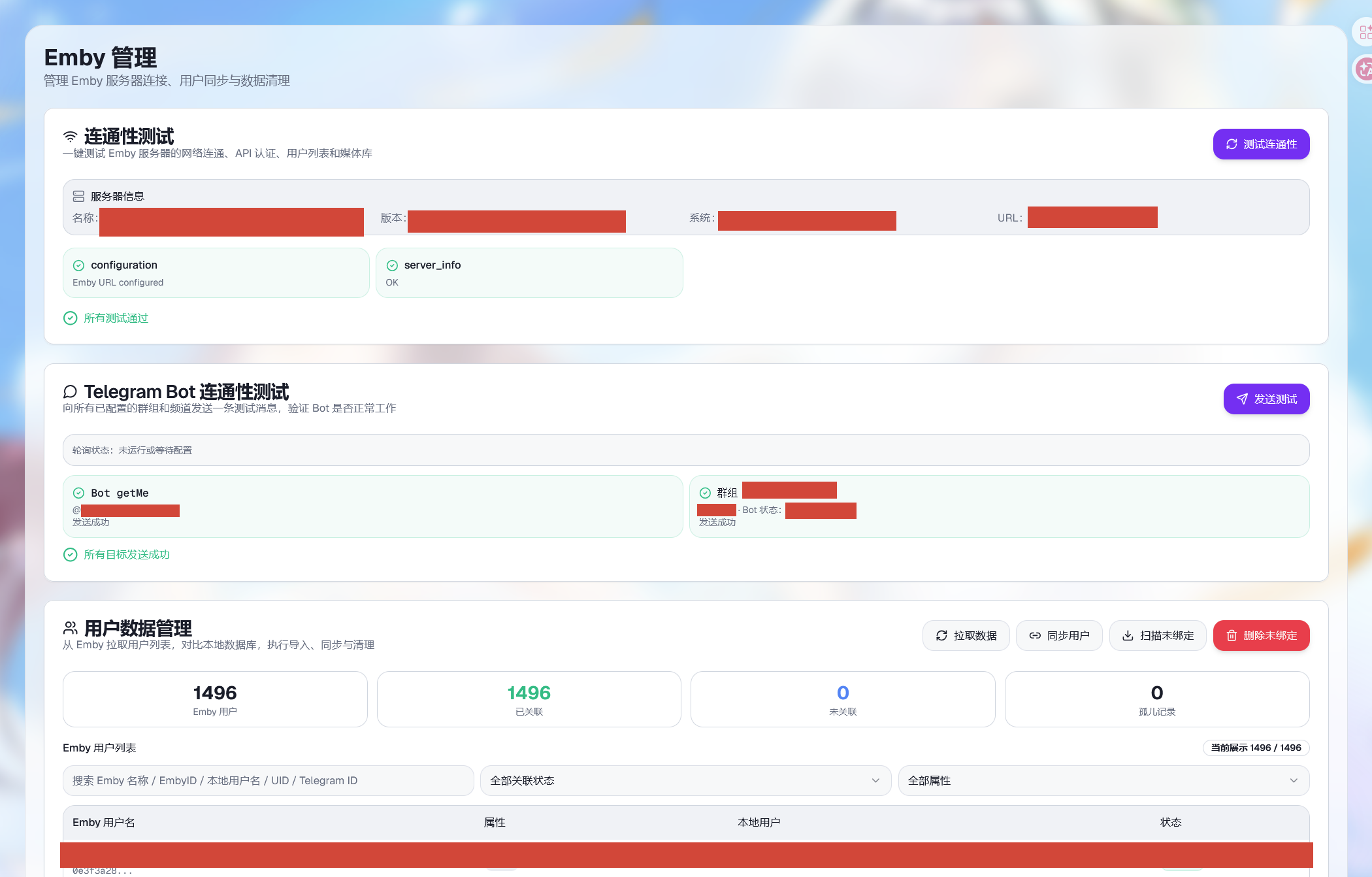Click the check icon beside 所有目标发送成功
Screen dimensions: 1372x877
click(x=70, y=555)
